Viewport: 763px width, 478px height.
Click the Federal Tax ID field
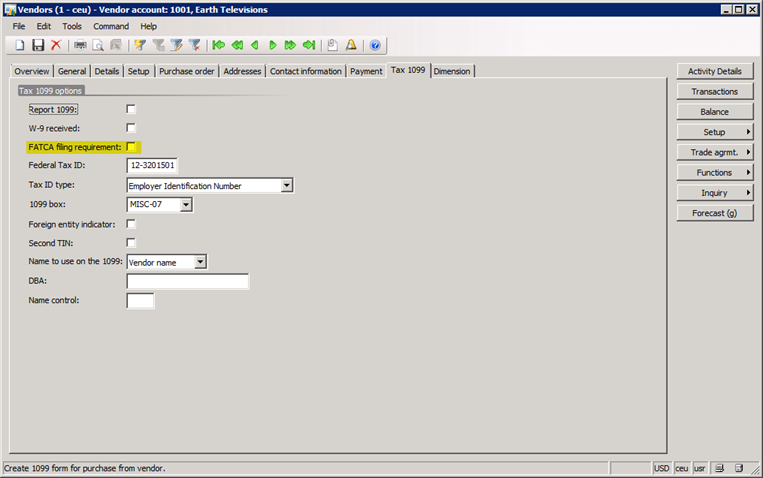(x=152, y=166)
